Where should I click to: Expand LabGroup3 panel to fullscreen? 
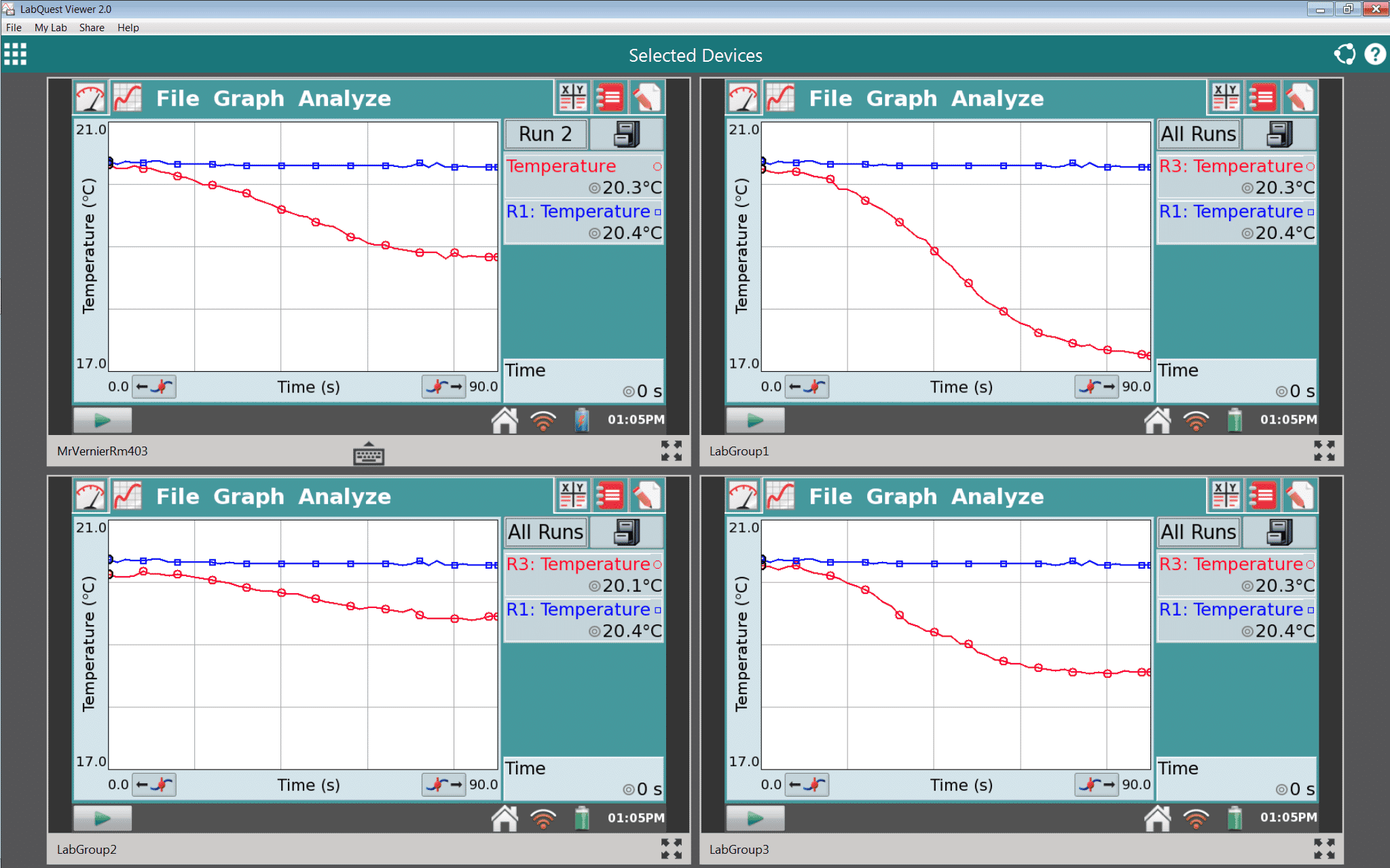point(1324,848)
